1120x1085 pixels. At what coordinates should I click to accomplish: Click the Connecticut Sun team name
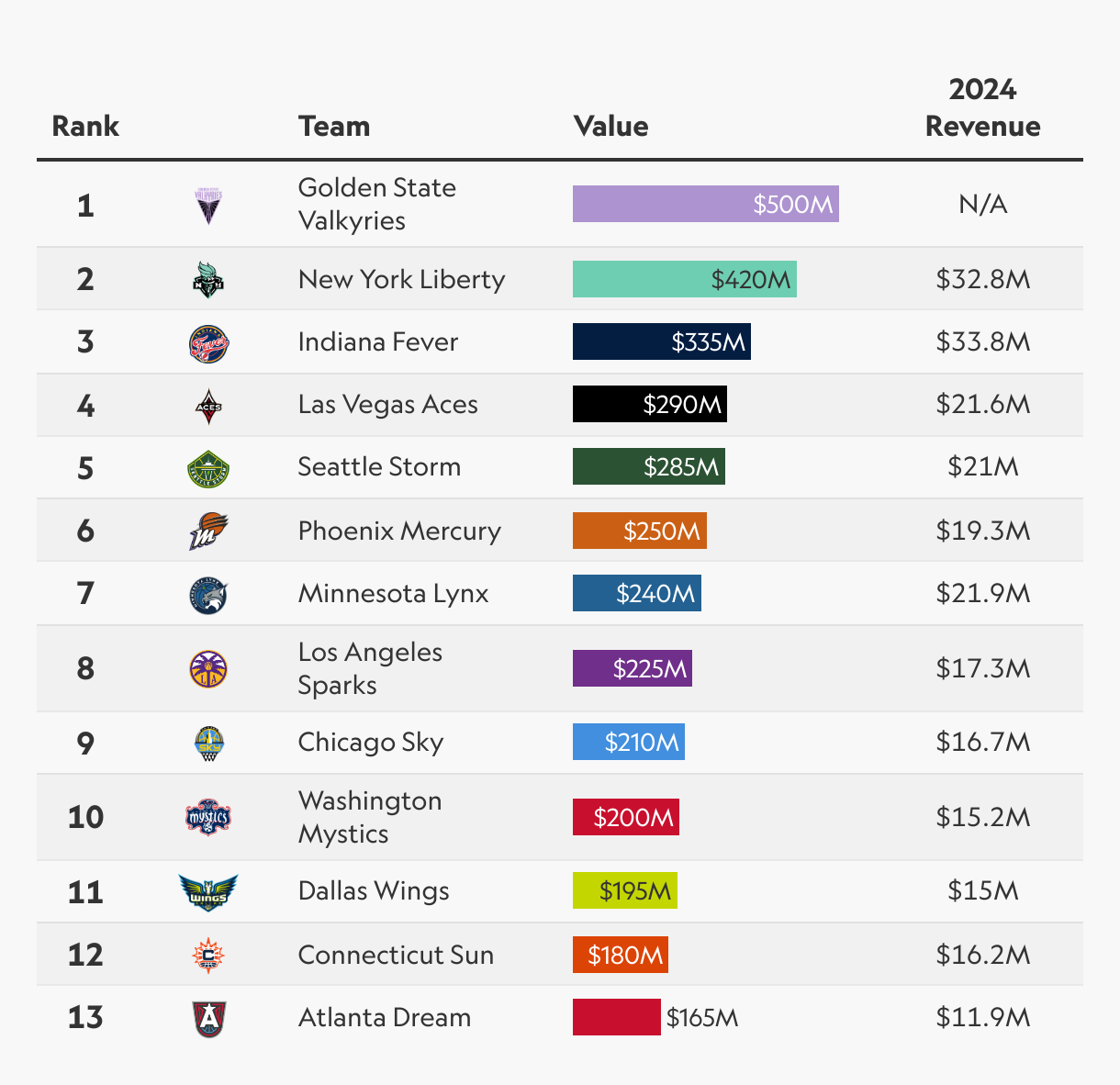(396, 955)
